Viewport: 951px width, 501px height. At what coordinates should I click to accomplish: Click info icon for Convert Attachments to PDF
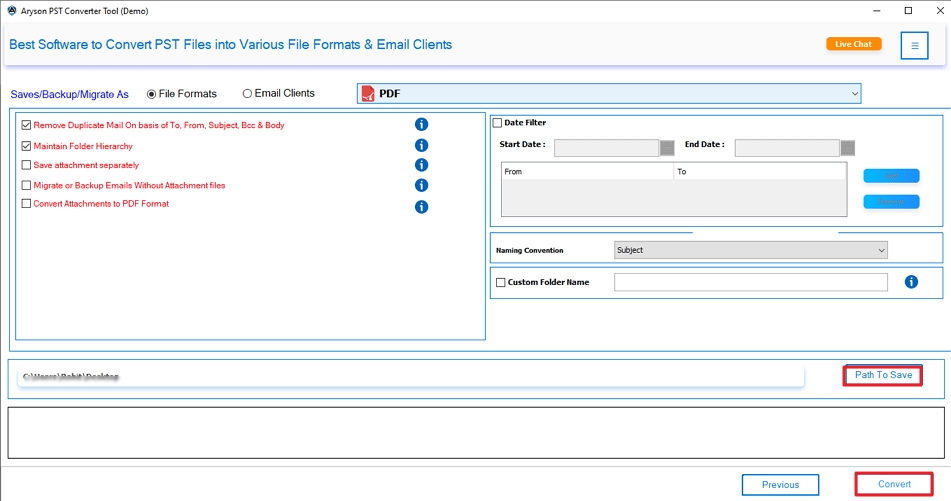click(x=422, y=207)
